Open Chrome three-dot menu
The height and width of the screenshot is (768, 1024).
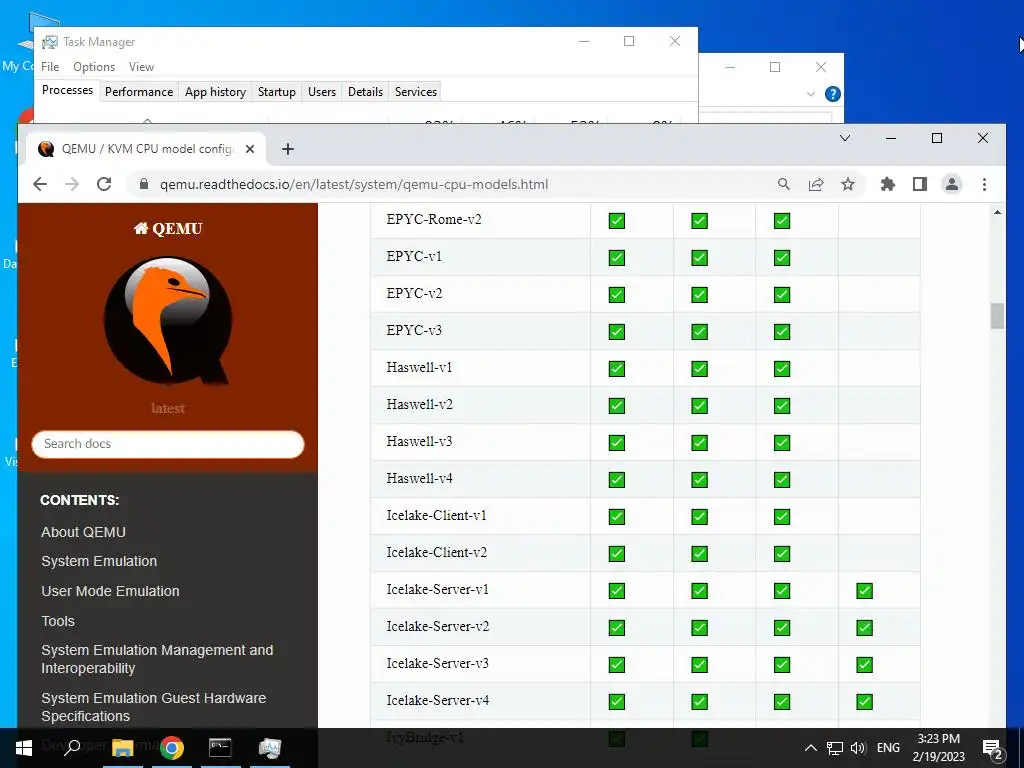[984, 184]
